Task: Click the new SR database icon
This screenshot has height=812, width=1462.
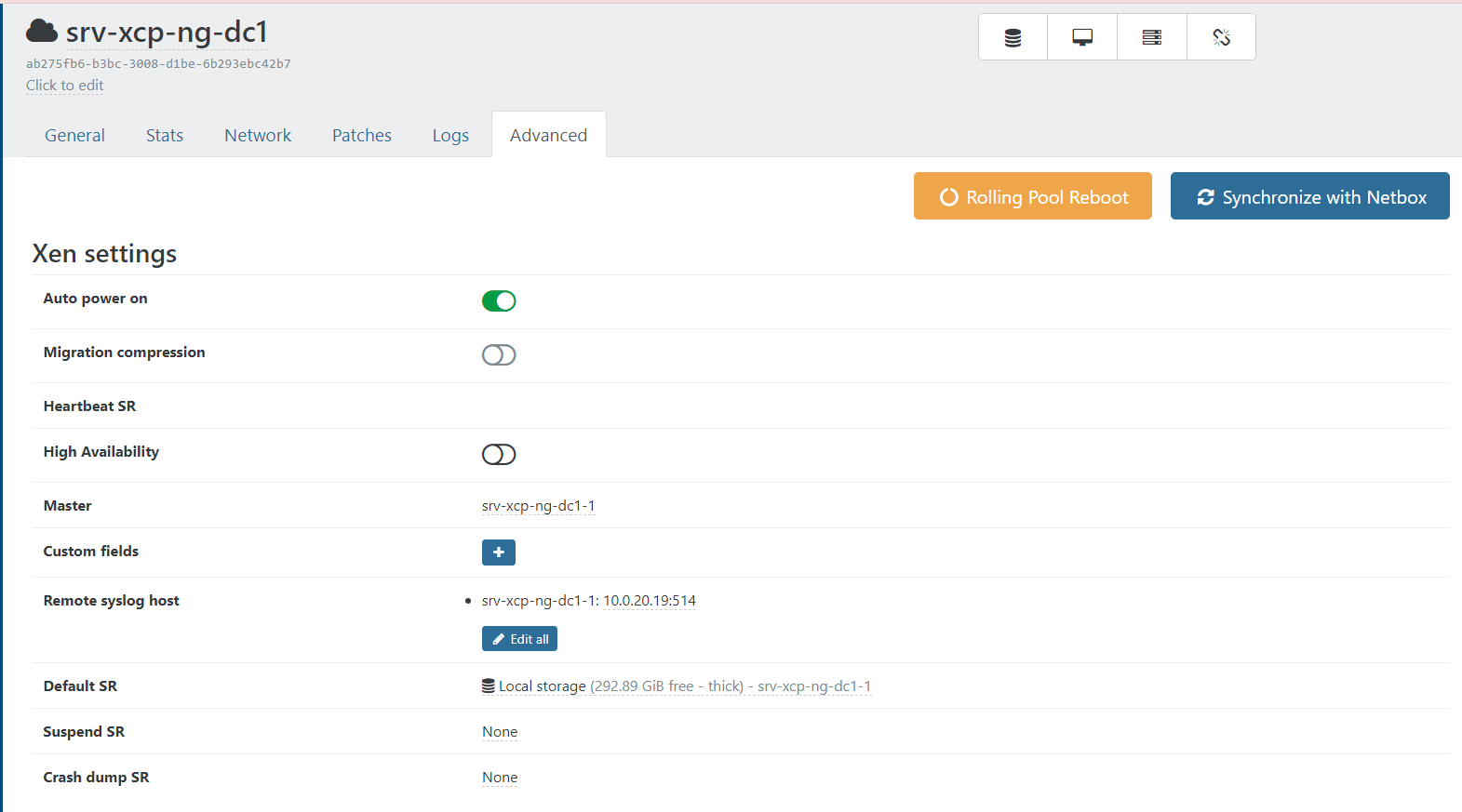Action: click(x=1013, y=37)
